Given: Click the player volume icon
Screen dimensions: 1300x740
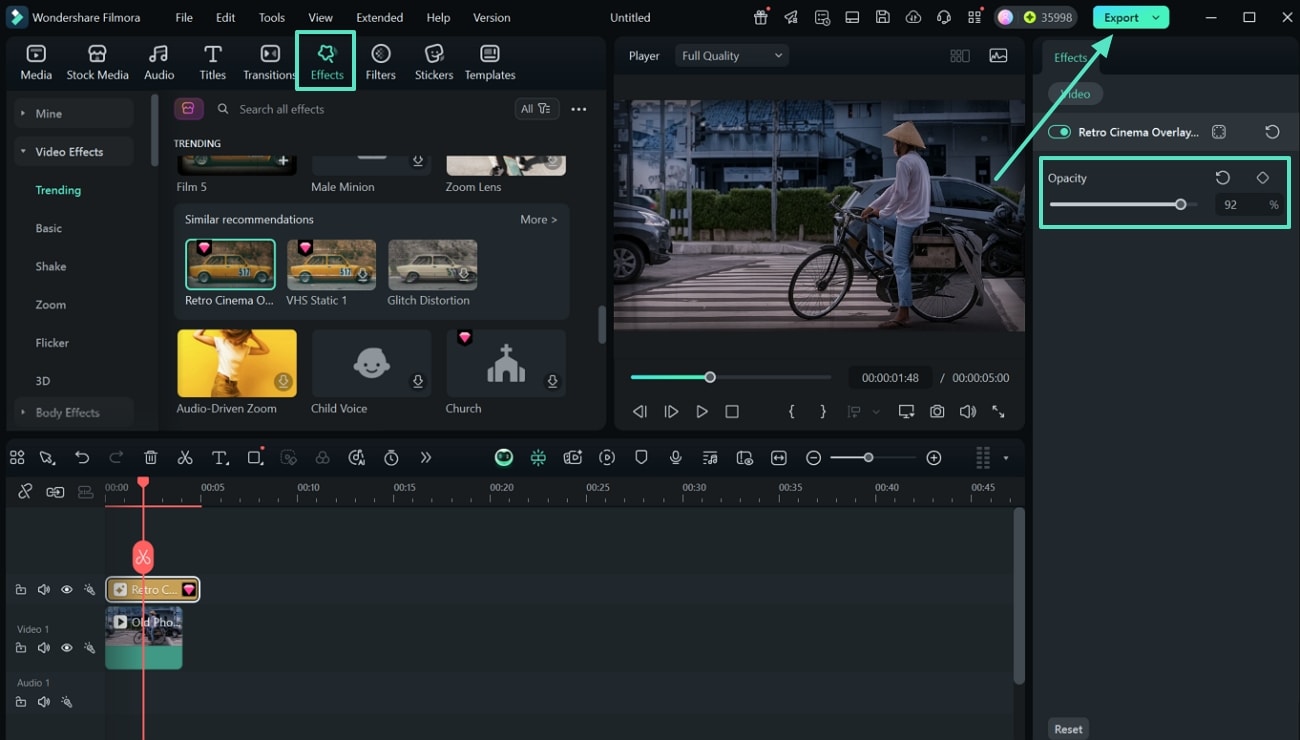Looking at the screenshot, I should pyautogui.click(x=967, y=411).
